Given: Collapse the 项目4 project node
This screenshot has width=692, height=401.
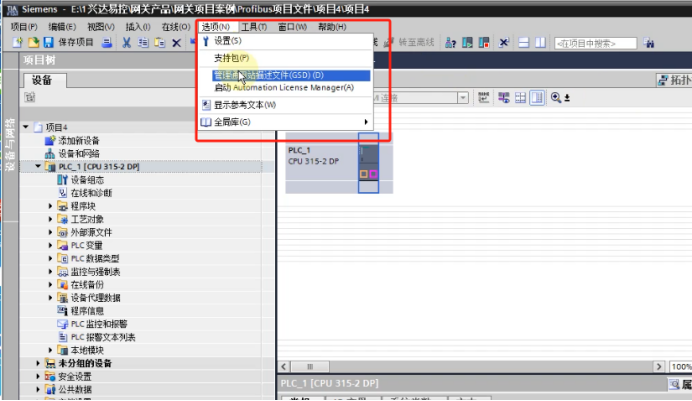Looking at the screenshot, I should click(26, 127).
